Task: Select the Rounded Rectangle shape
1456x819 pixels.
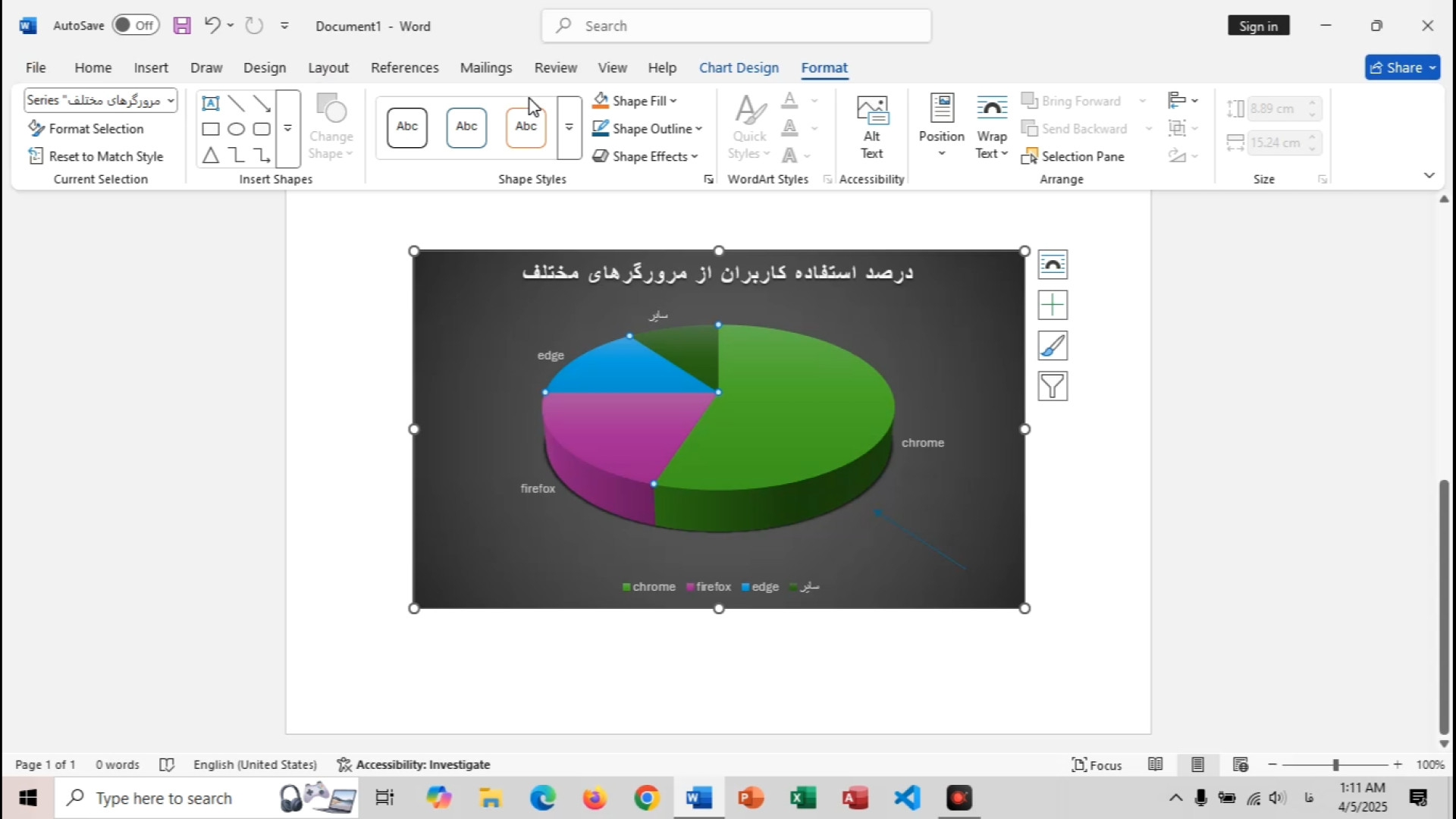Action: pos(262,129)
